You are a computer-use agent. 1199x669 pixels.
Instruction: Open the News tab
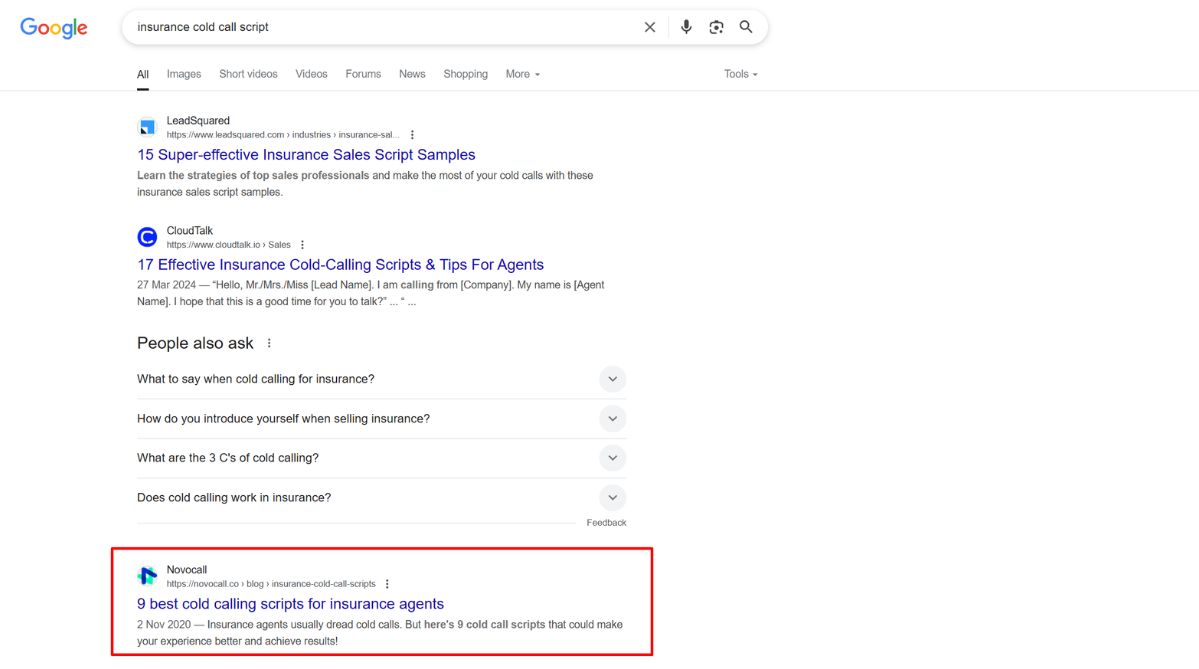coord(412,74)
